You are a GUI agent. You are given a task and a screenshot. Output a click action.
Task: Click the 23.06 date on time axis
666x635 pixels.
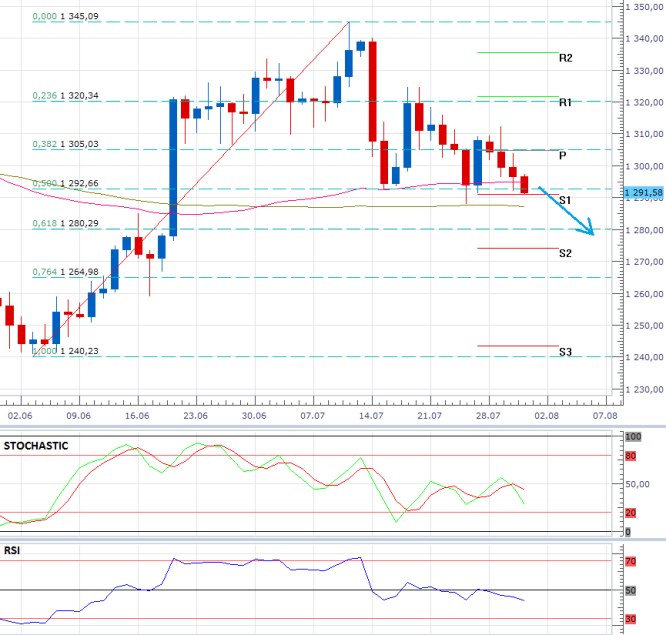tap(195, 414)
